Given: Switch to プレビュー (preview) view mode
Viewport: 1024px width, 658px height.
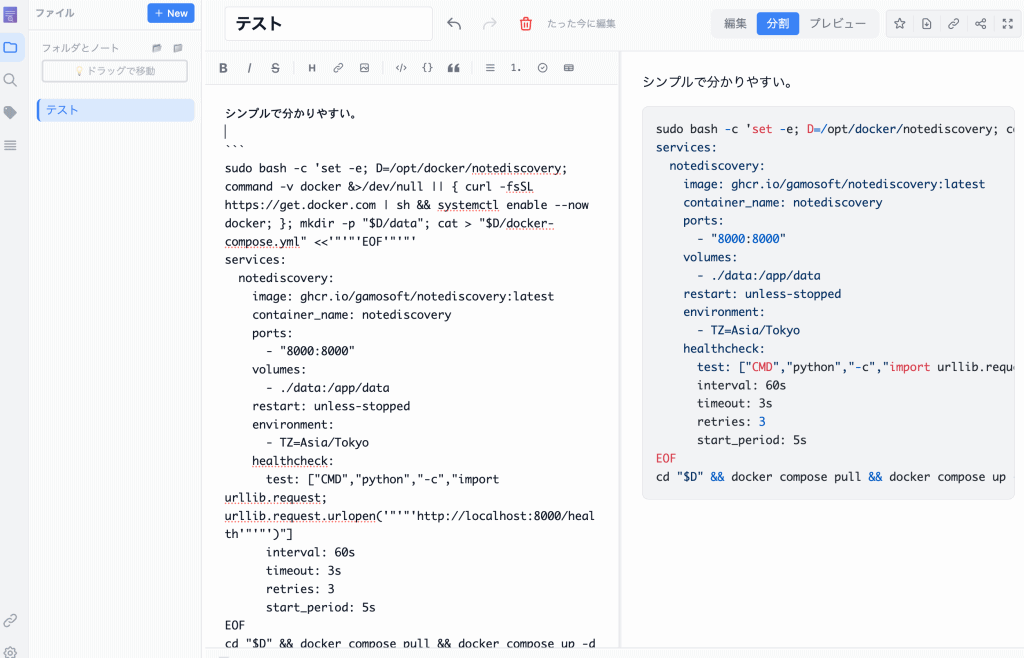Looking at the screenshot, I should 838,24.
